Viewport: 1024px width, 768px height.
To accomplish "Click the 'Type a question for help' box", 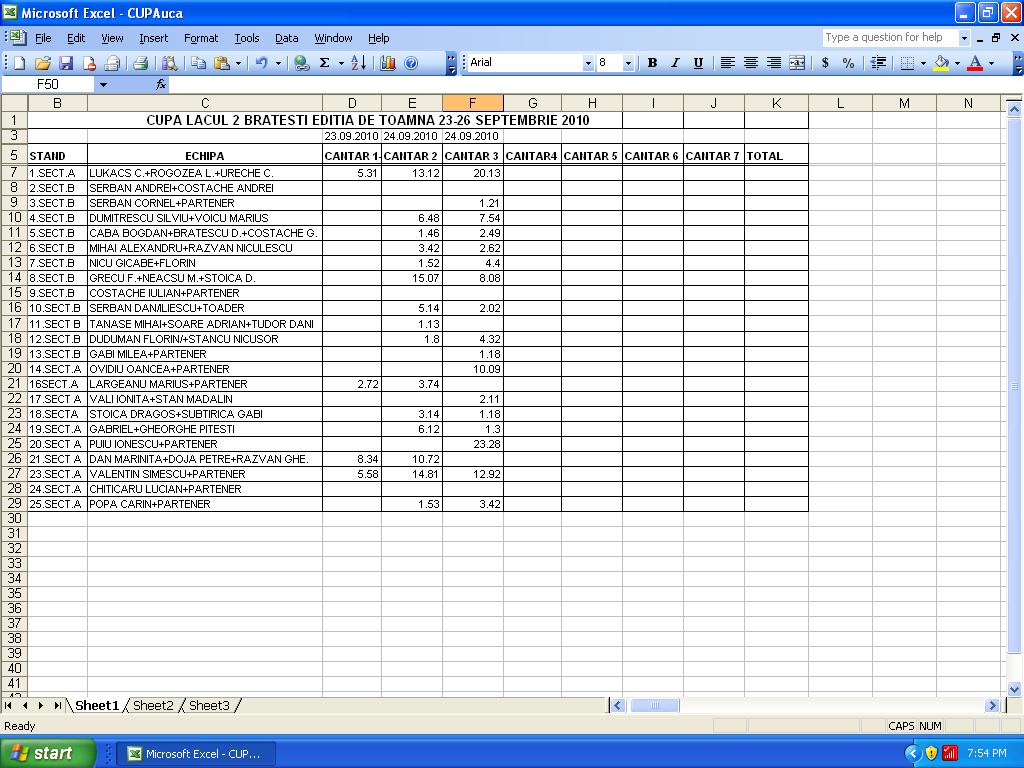I will (x=888, y=38).
